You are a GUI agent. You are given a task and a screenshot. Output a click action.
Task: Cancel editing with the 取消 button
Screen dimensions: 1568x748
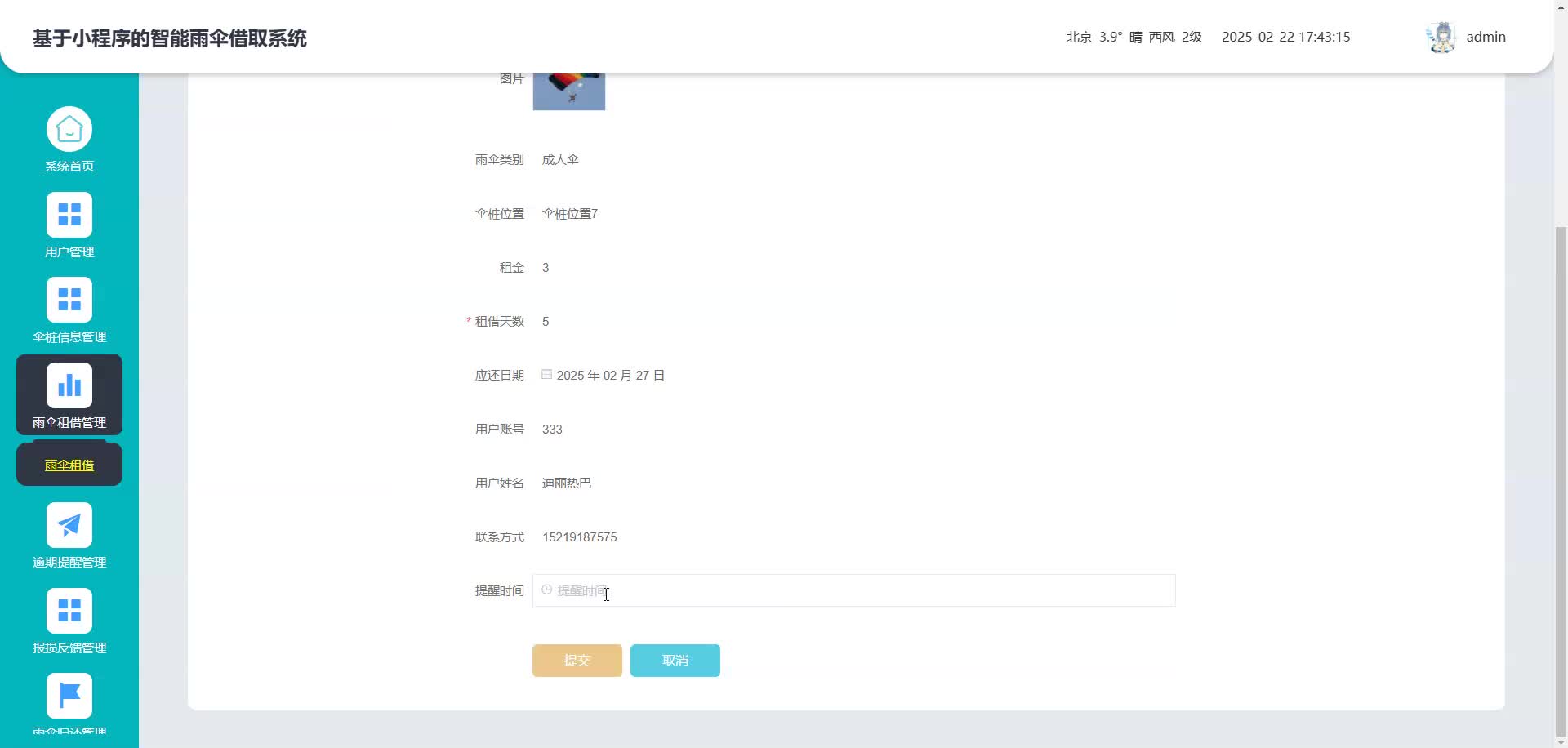coord(675,660)
